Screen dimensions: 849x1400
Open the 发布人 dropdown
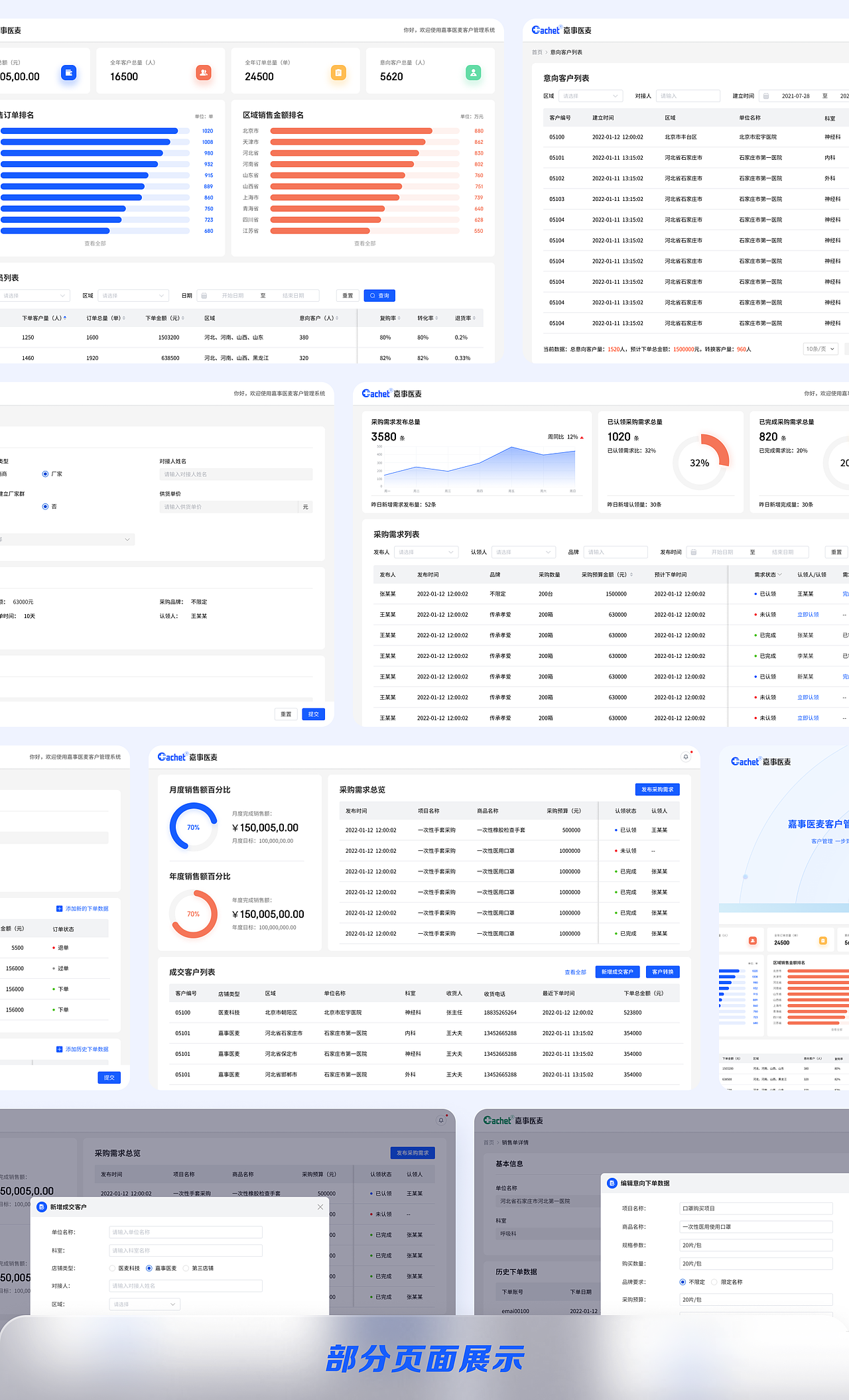pos(426,552)
